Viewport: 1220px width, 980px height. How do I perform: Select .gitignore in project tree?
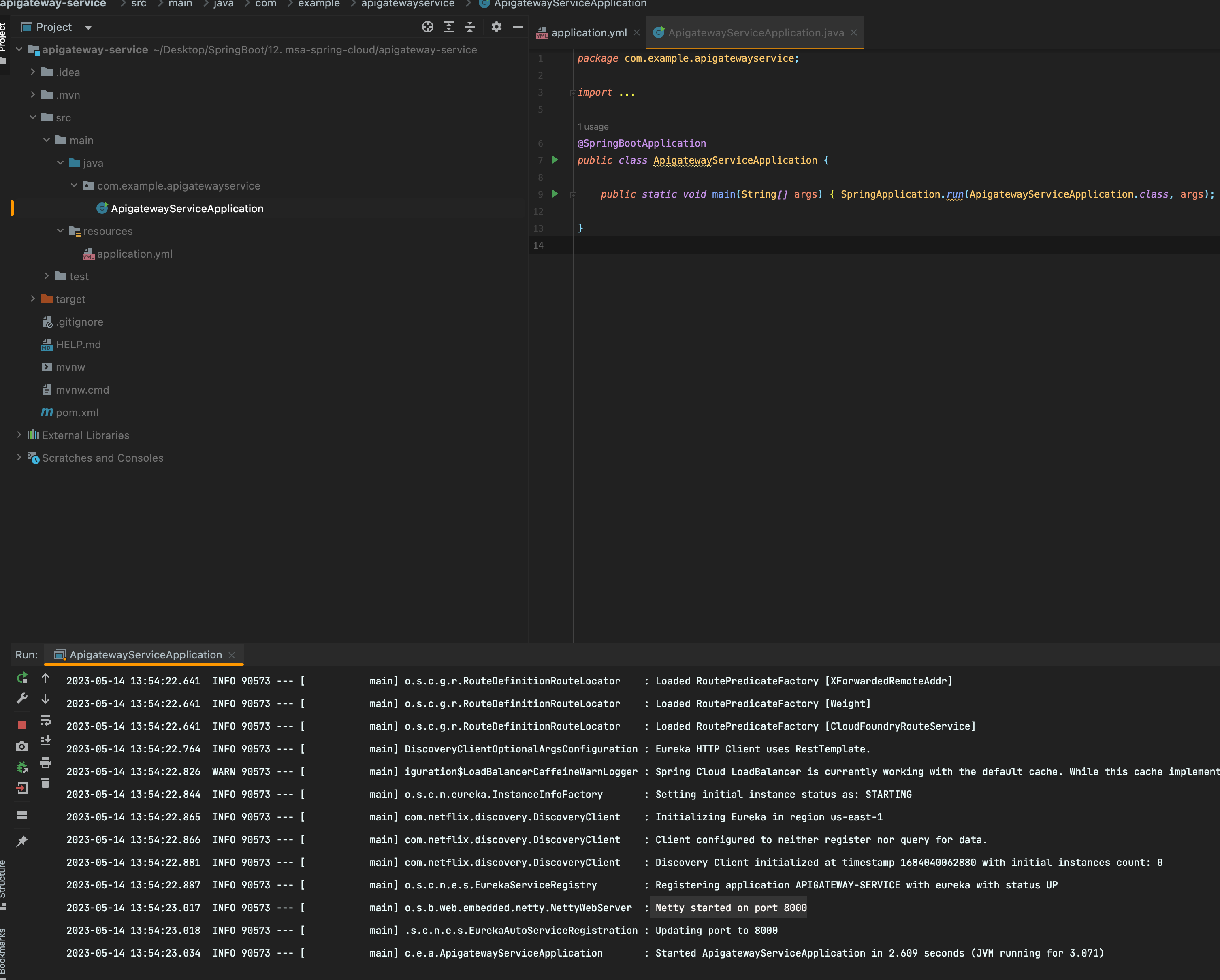(x=79, y=322)
